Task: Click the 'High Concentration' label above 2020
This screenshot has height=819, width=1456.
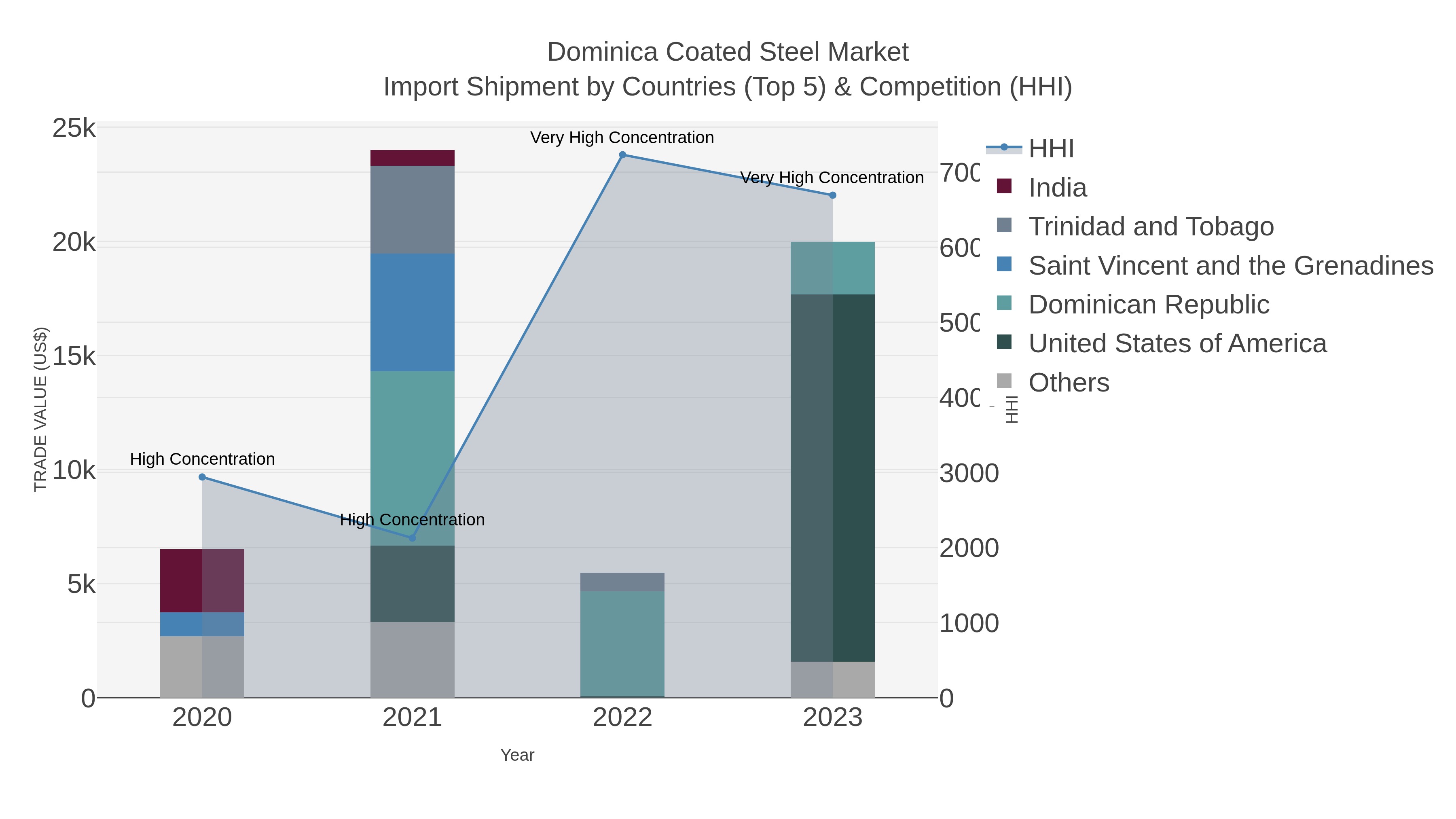Action: (x=202, y=459)
